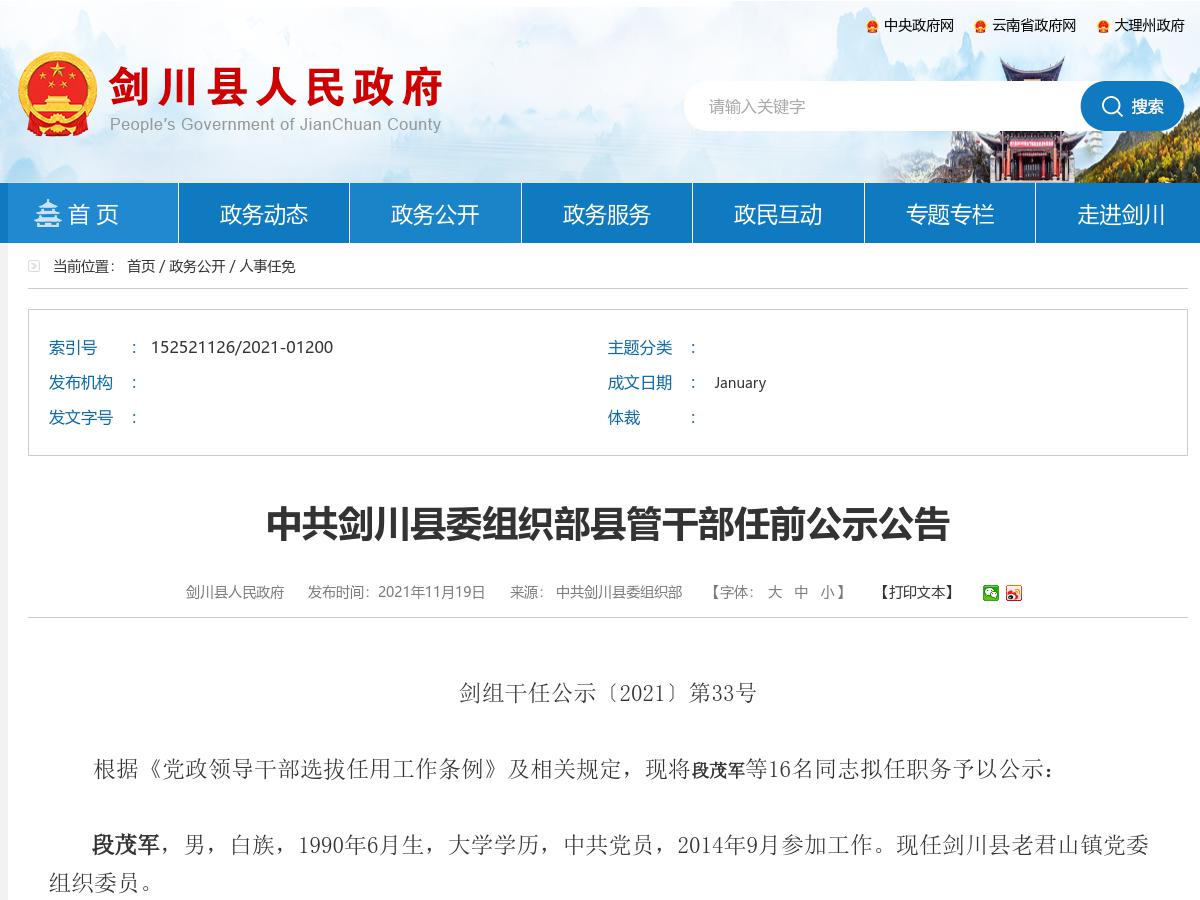Set font size to 小
This screenshot has height=900, width=1200.
click(x=827, y=592)
